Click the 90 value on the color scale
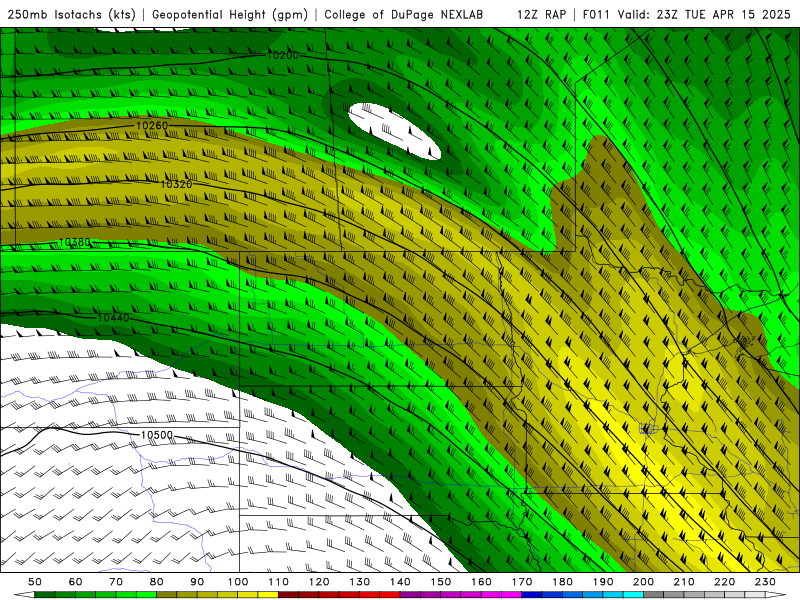 [197, 582]
